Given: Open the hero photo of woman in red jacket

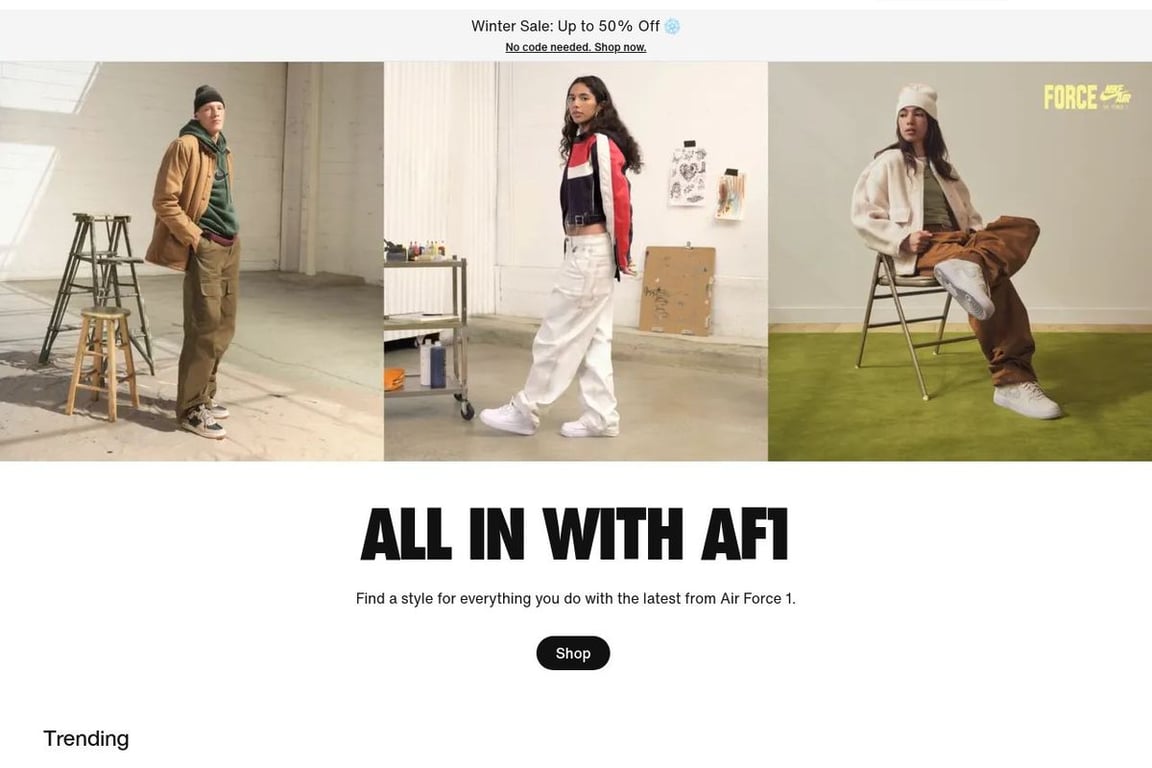Looking at the screenshot, I should (576, 261).
